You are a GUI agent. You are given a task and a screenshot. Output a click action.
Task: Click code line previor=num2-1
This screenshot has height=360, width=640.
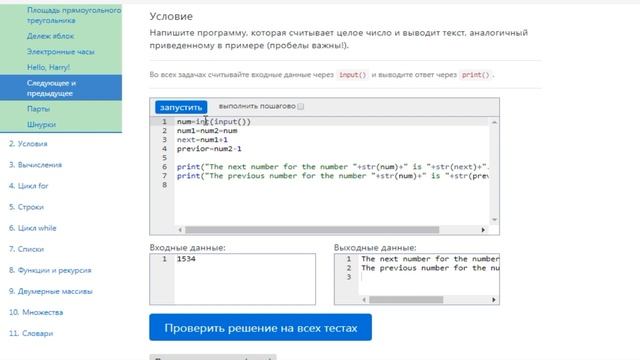tap(209, 149)
